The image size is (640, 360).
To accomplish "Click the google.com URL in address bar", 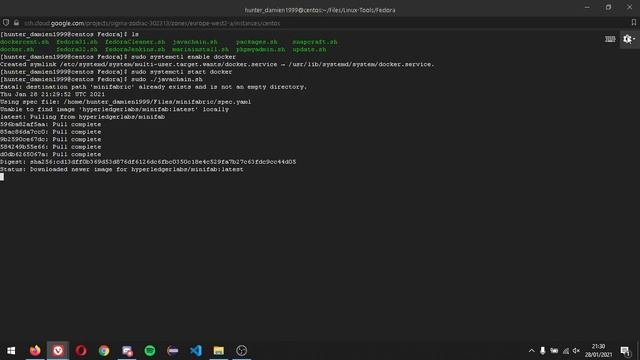I will [x=152, y=23].
